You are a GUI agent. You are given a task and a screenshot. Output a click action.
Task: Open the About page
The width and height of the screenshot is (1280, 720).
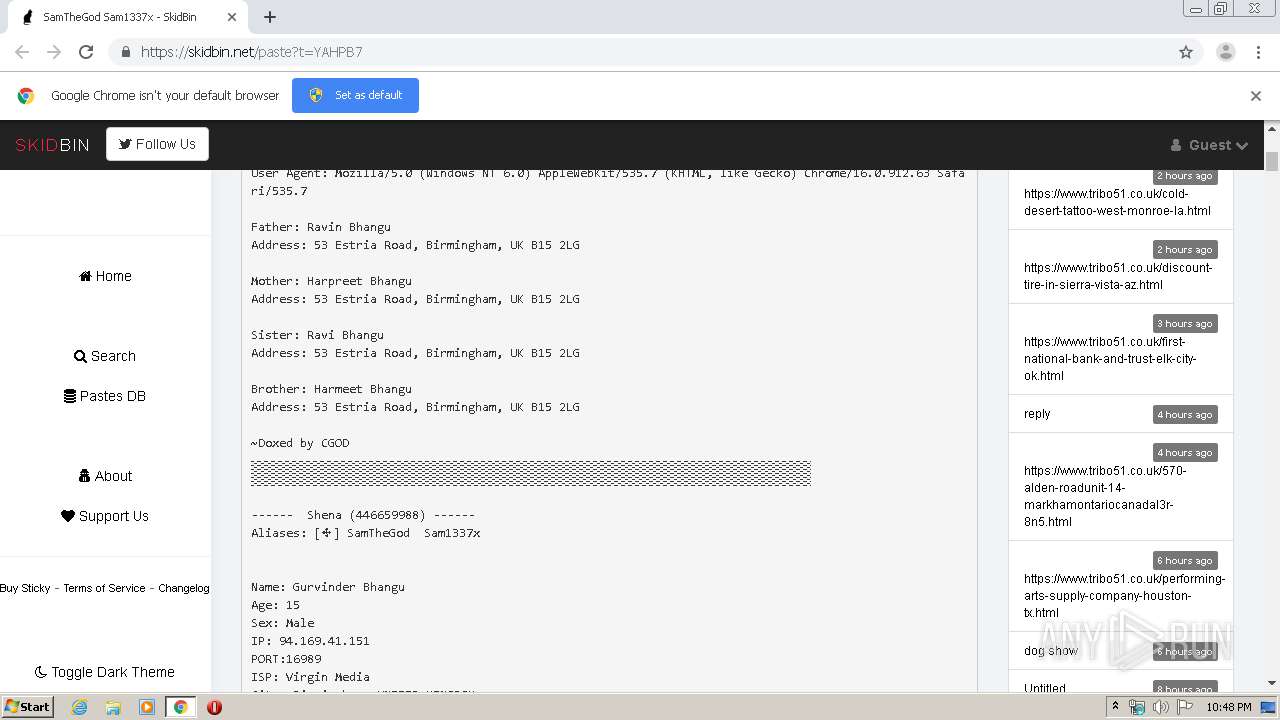[x=105, y=476]
